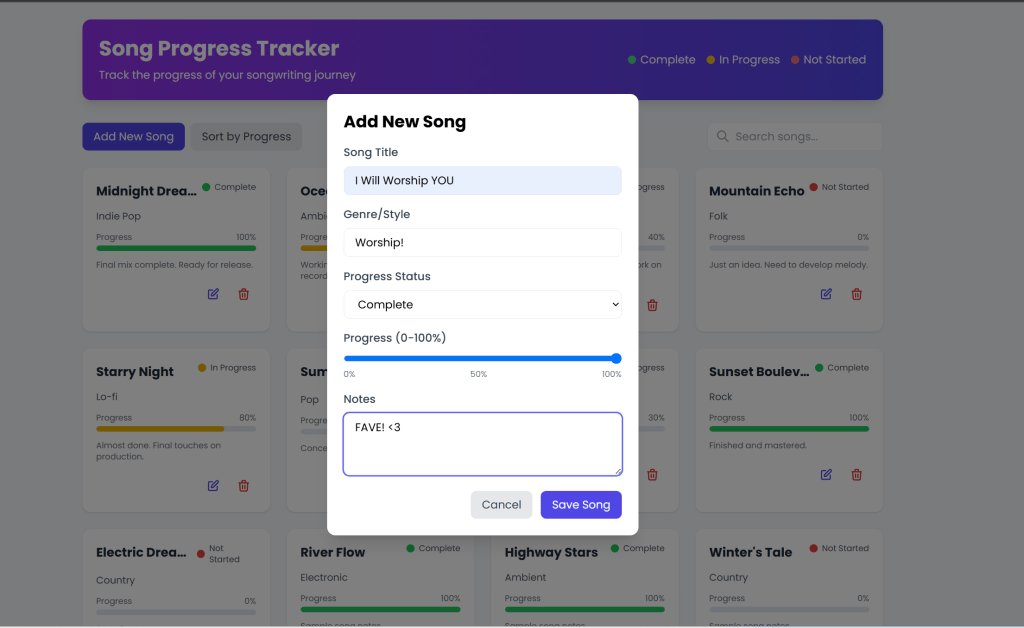Click the yellow In Progress legend dot
Image resolution: width=1024 pixels, height=628 pixels.
pyautogui.click(x=713, y=59)
